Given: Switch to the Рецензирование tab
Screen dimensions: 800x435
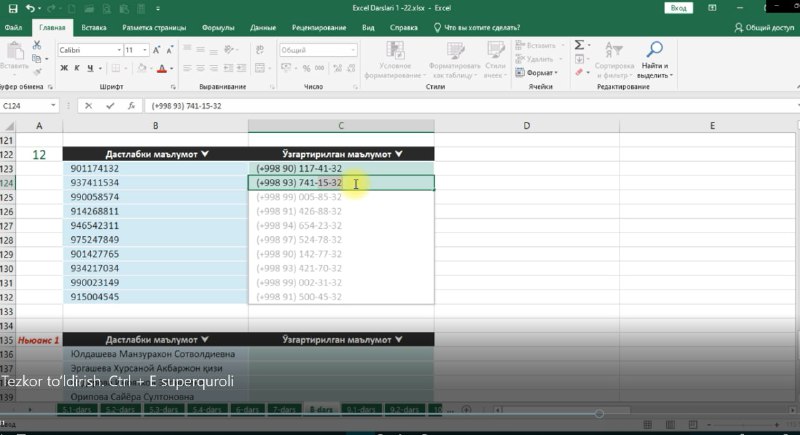Looking at the screenshot, I should click(x=319, y=28).
